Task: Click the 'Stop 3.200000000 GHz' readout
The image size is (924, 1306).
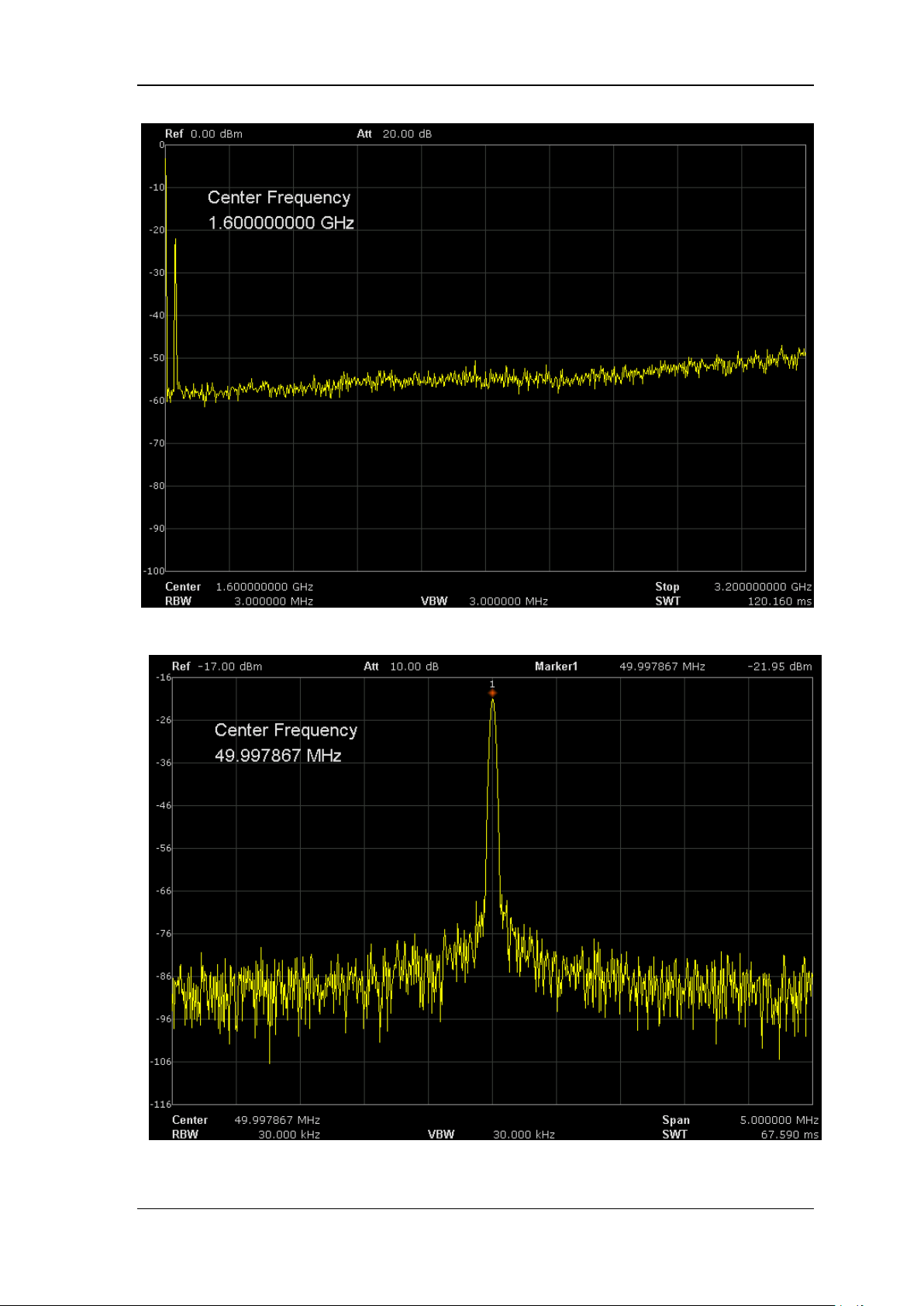Action: point(733,587)
